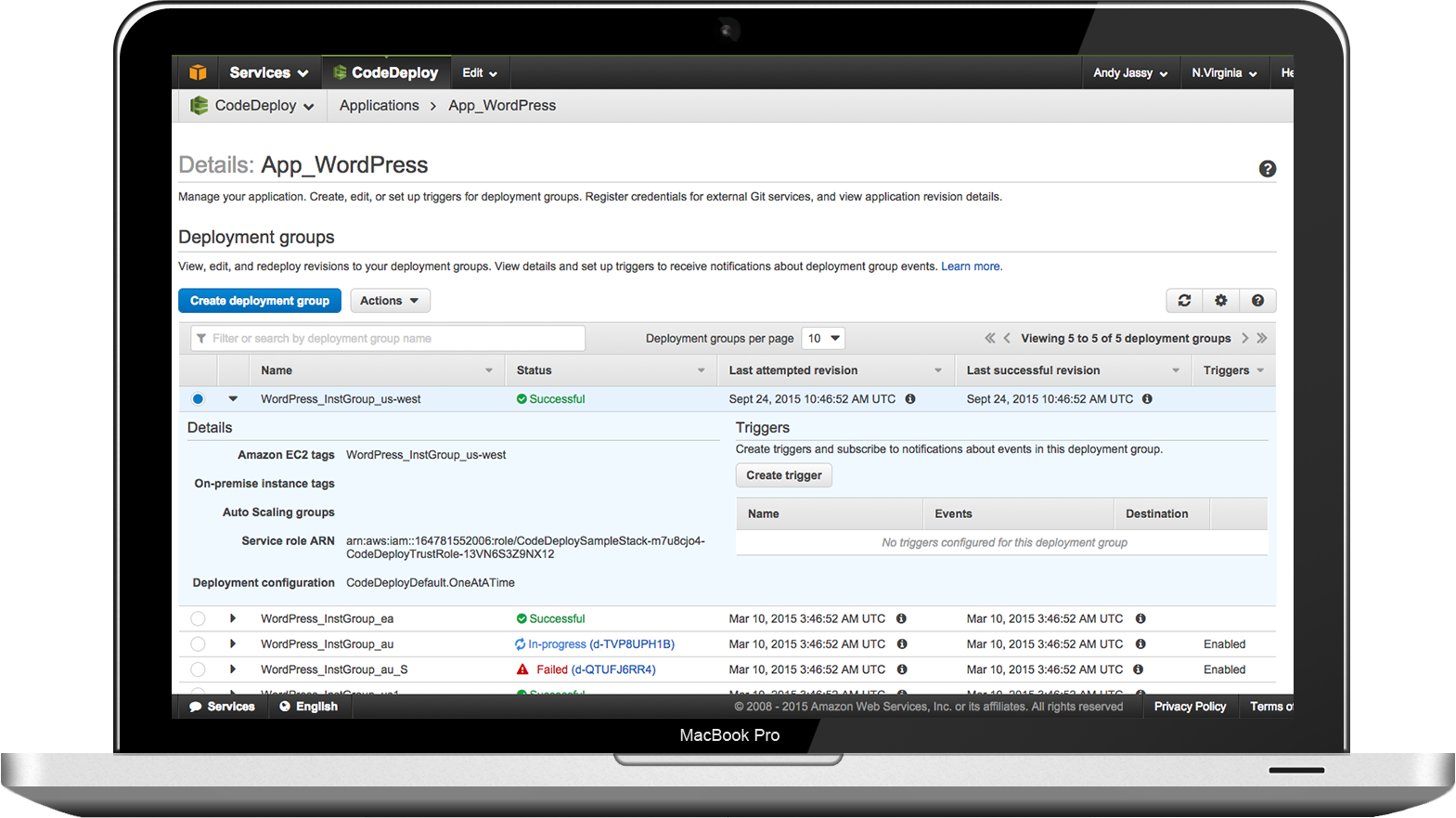1456x818 pixels.
Task: Go to last page of deployment groups
Action: (x=1262, y=338)
